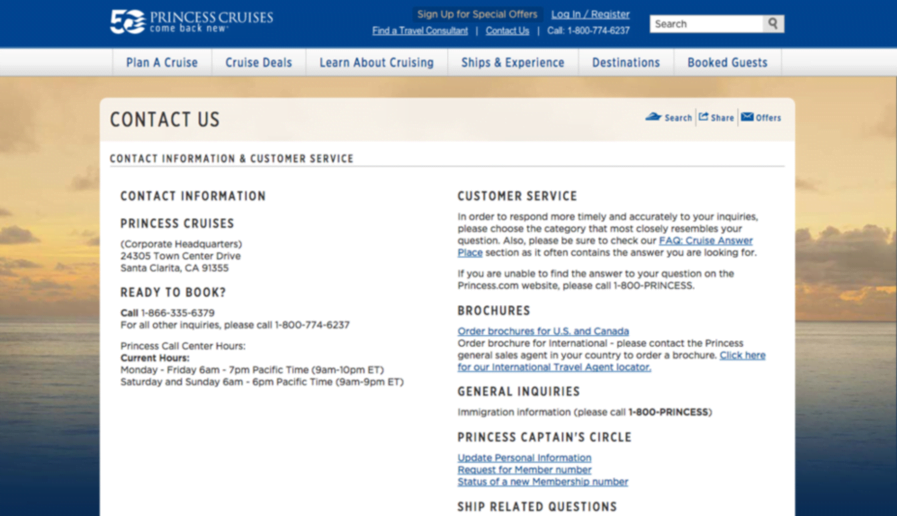Click the CUSTOMER SERVICE heading
897x516 pixels.
coord(517,196)
